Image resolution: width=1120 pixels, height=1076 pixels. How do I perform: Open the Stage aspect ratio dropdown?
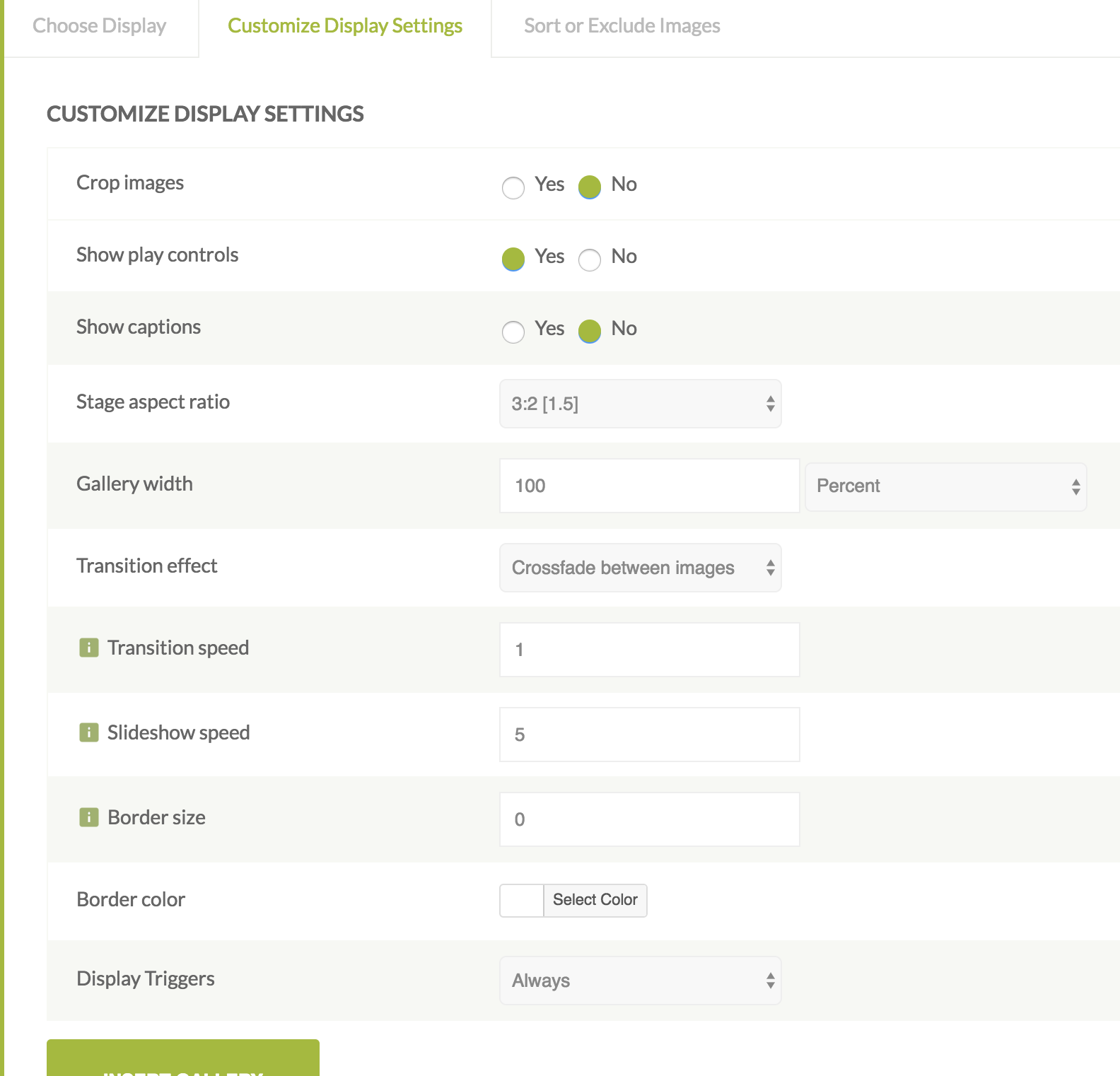tap(641, 404)
